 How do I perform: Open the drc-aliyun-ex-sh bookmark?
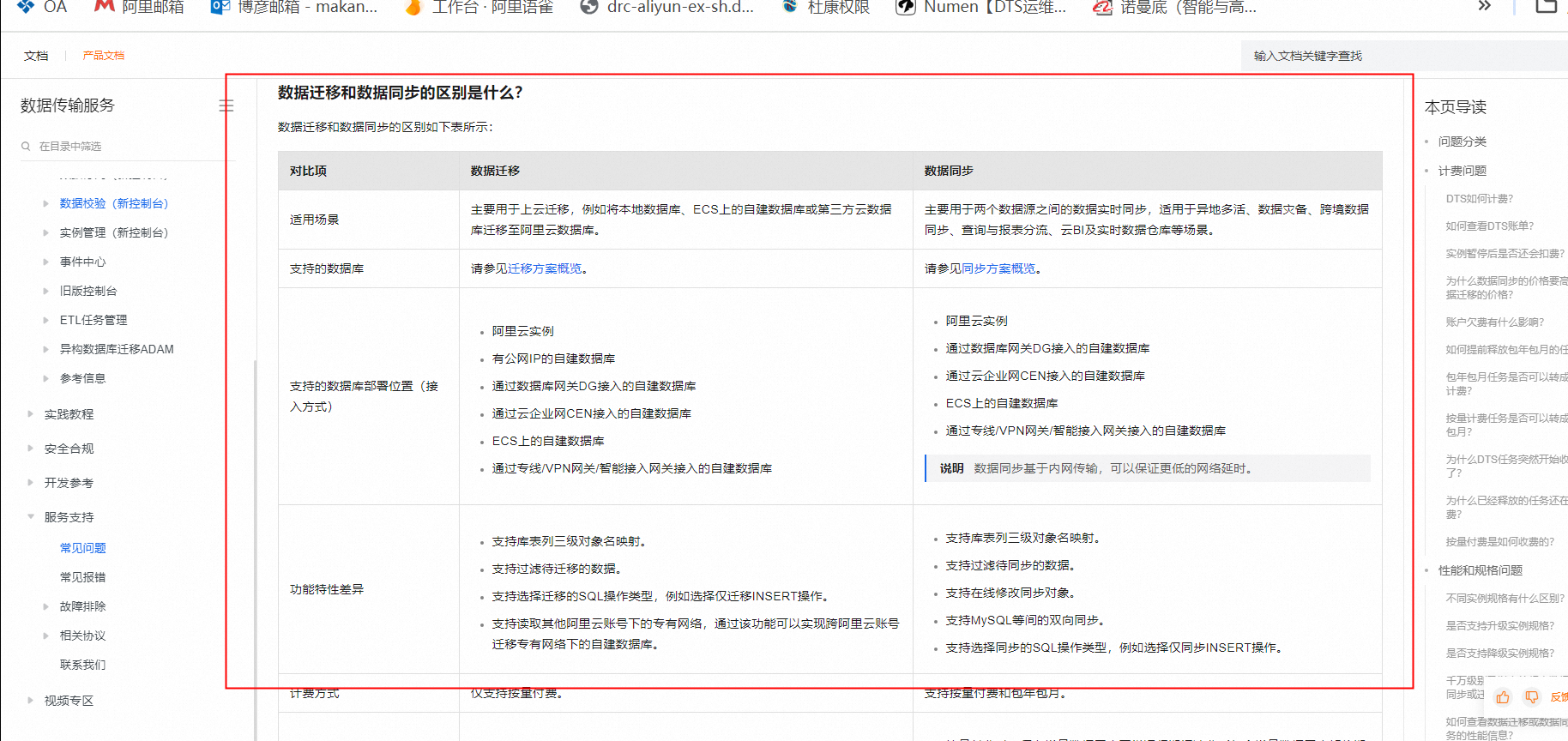pos(666,7)
